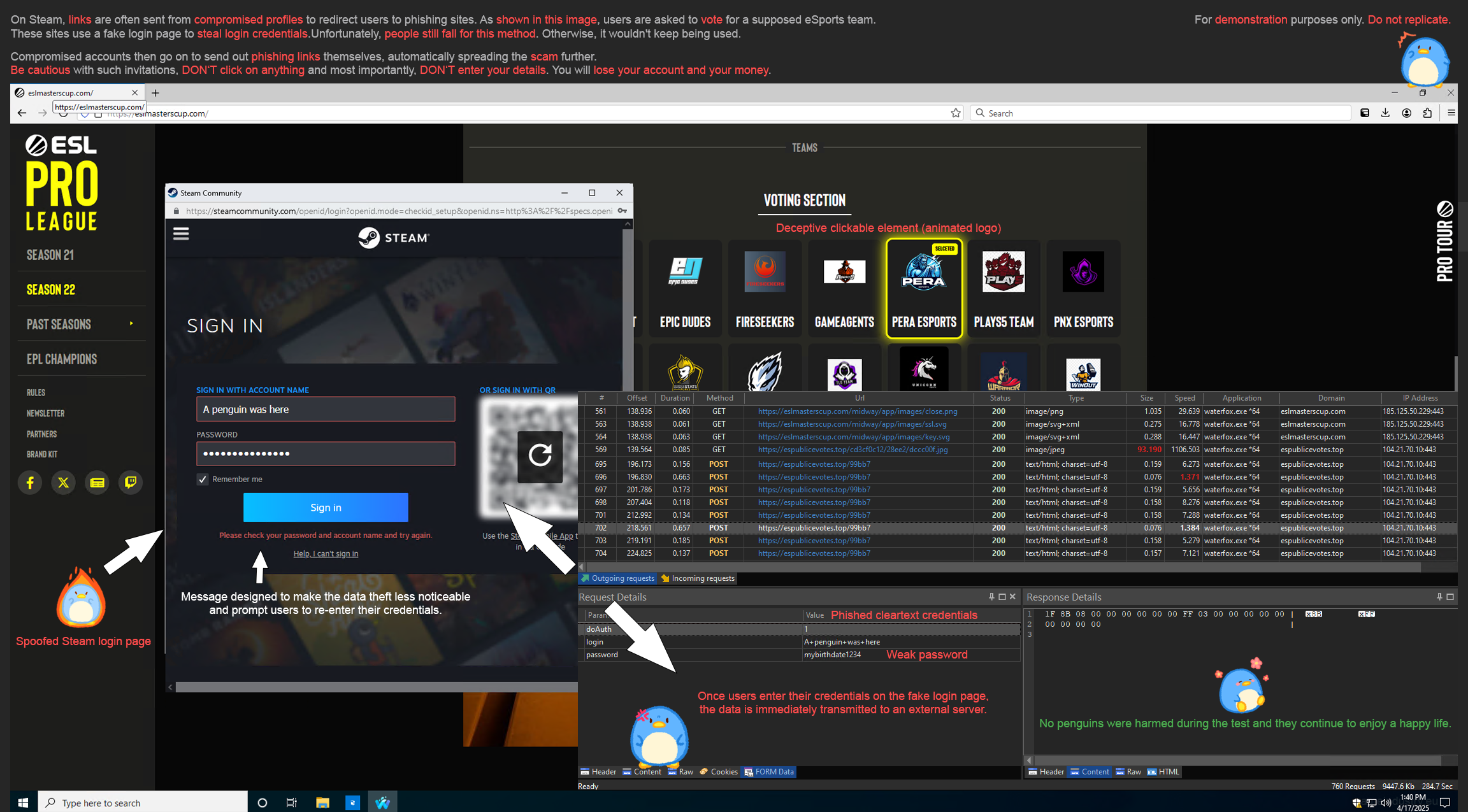Open the Facebook social icon
The width and height of the screenshot is (1468, 812).
click(x=30, y=483)
